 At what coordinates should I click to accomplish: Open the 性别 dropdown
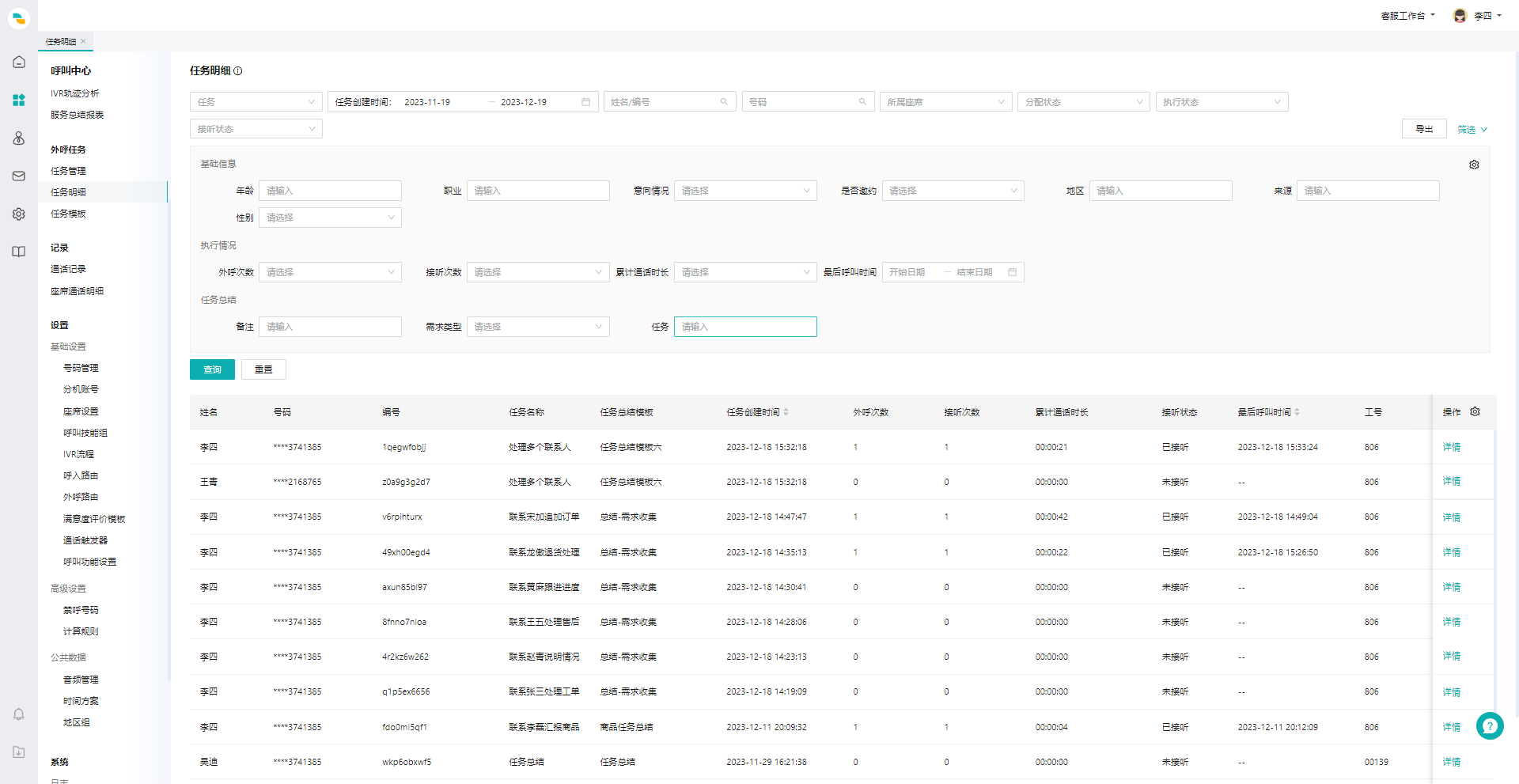click(331, 218)
